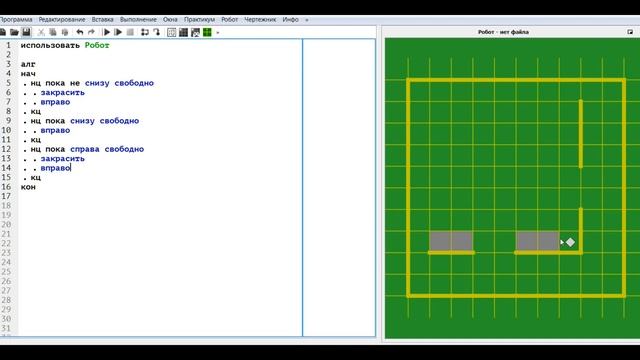The image size is (640, 360).
Task: Detach the Robot panel with its corner button
Action: (x=630, y=32)
